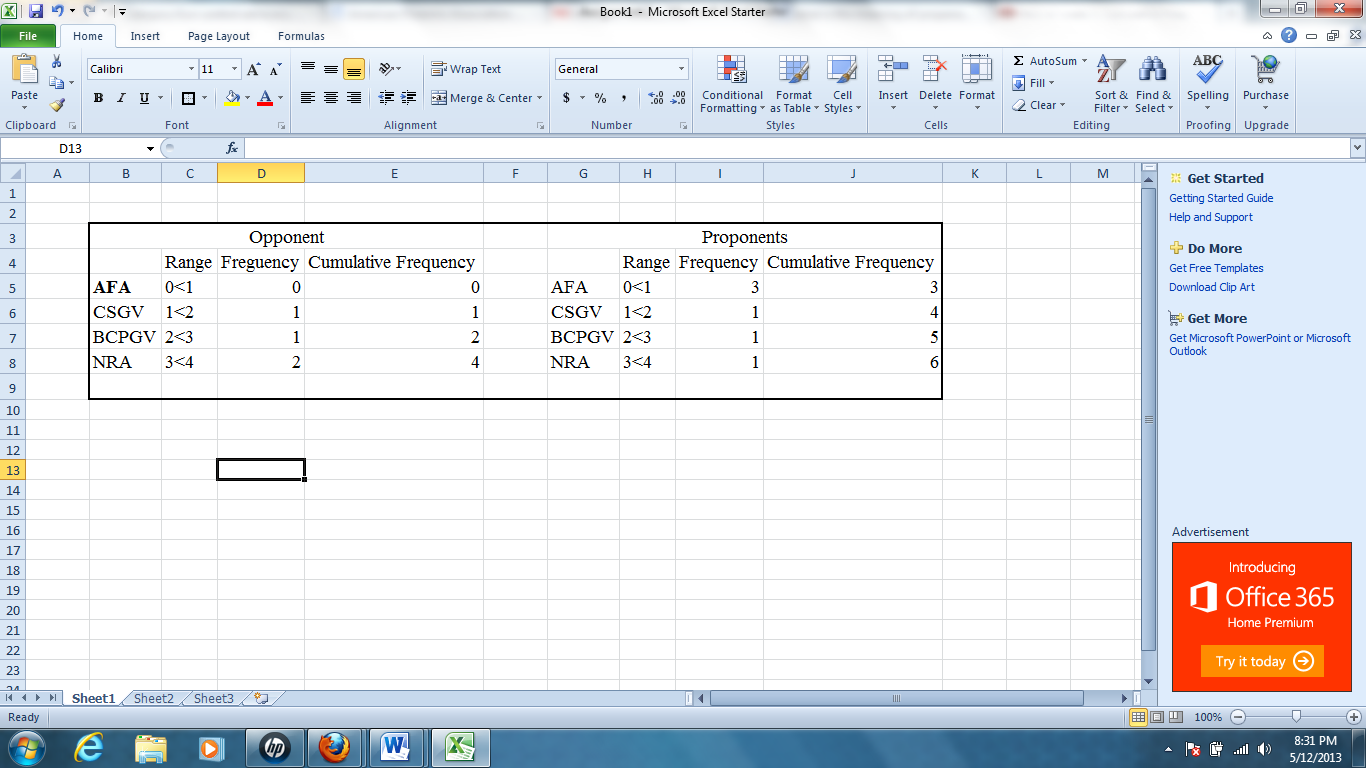Switch to Sheet2

[152, 698]
